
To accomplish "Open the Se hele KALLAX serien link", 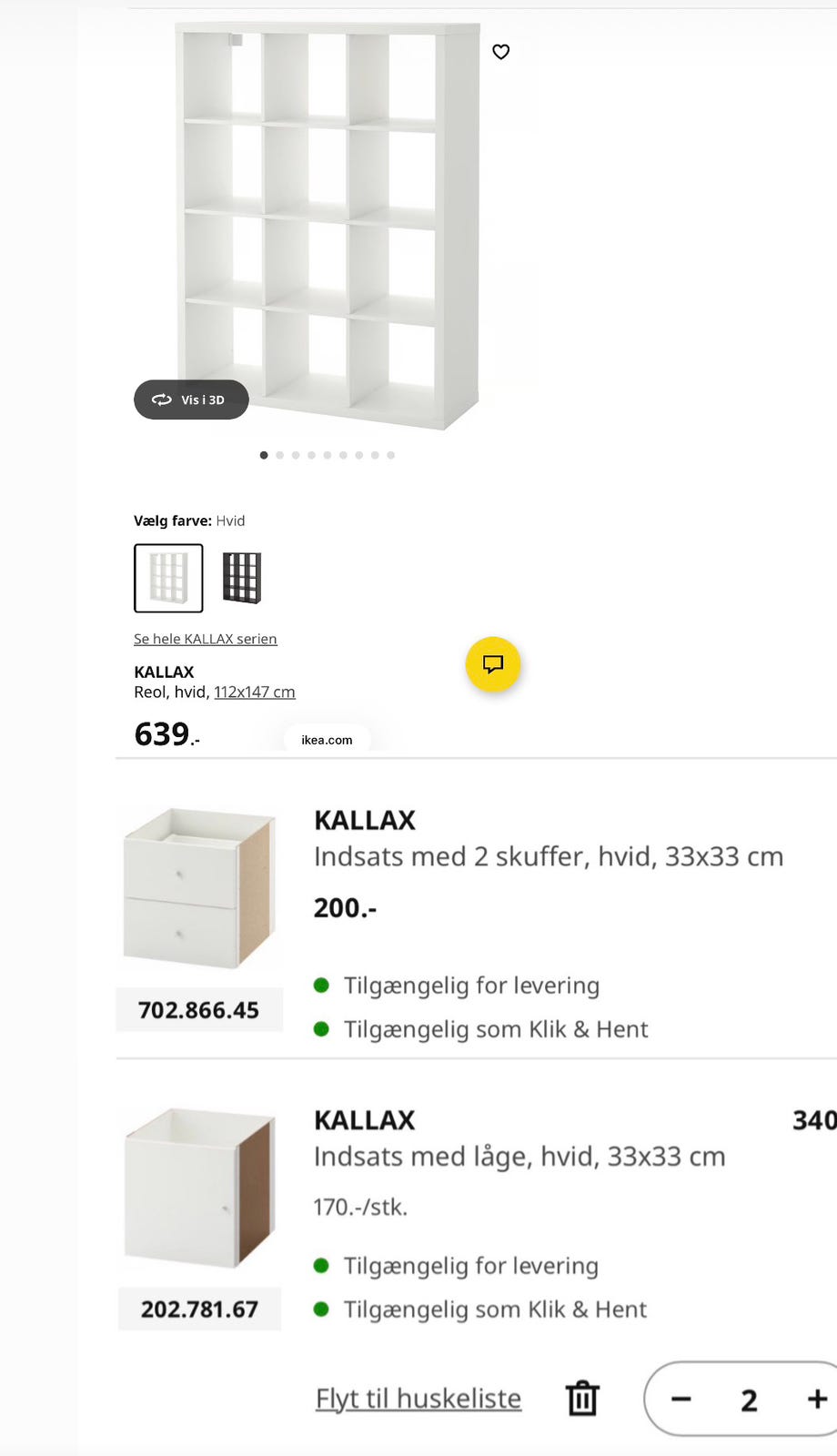I will pos(206,639).
